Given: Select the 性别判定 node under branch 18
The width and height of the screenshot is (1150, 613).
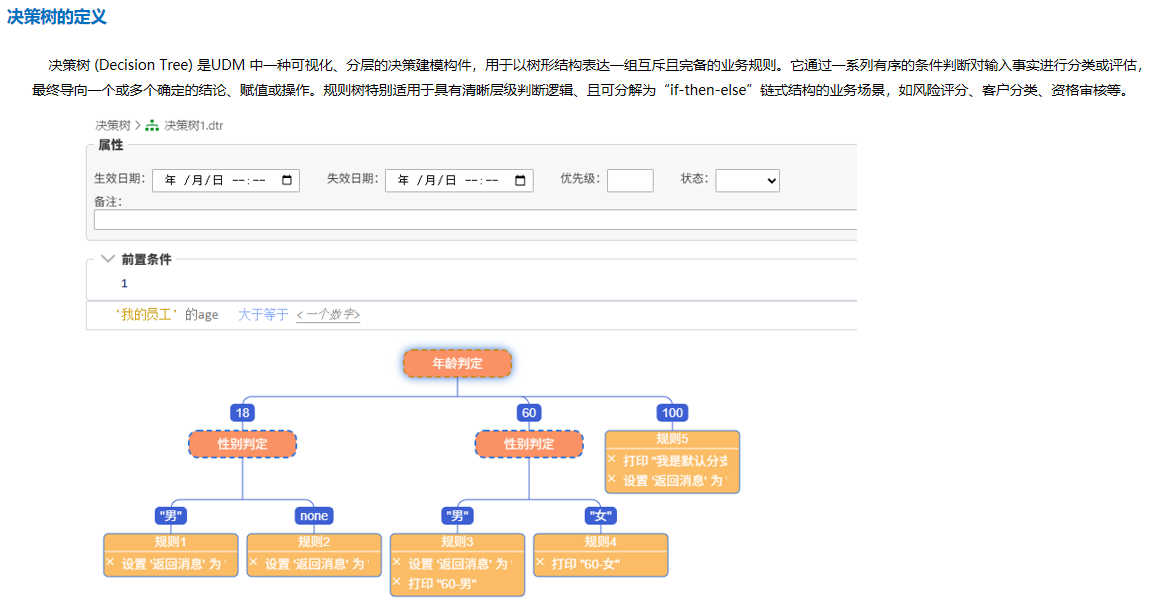Looking at the screenshot, I should point(242,444).
